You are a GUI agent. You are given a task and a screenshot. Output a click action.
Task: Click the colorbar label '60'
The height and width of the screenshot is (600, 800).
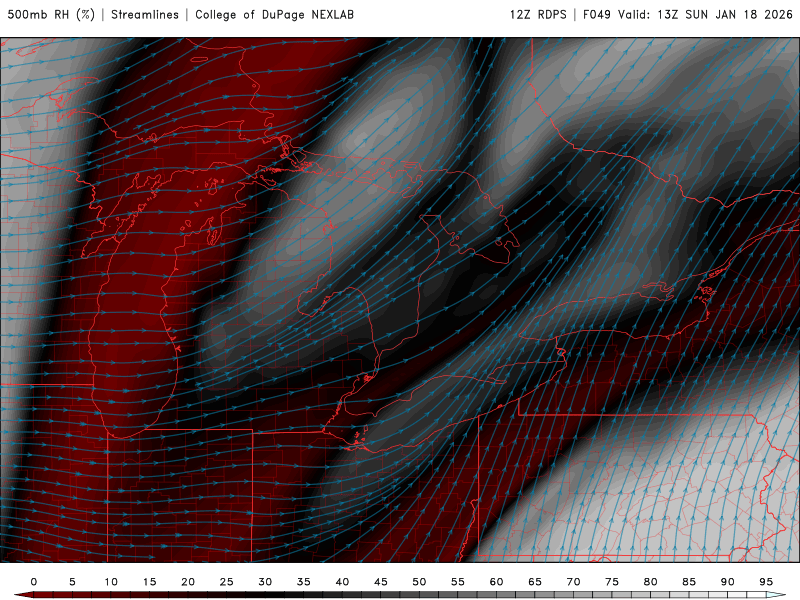pyautogui.click(x=496, y=582)
